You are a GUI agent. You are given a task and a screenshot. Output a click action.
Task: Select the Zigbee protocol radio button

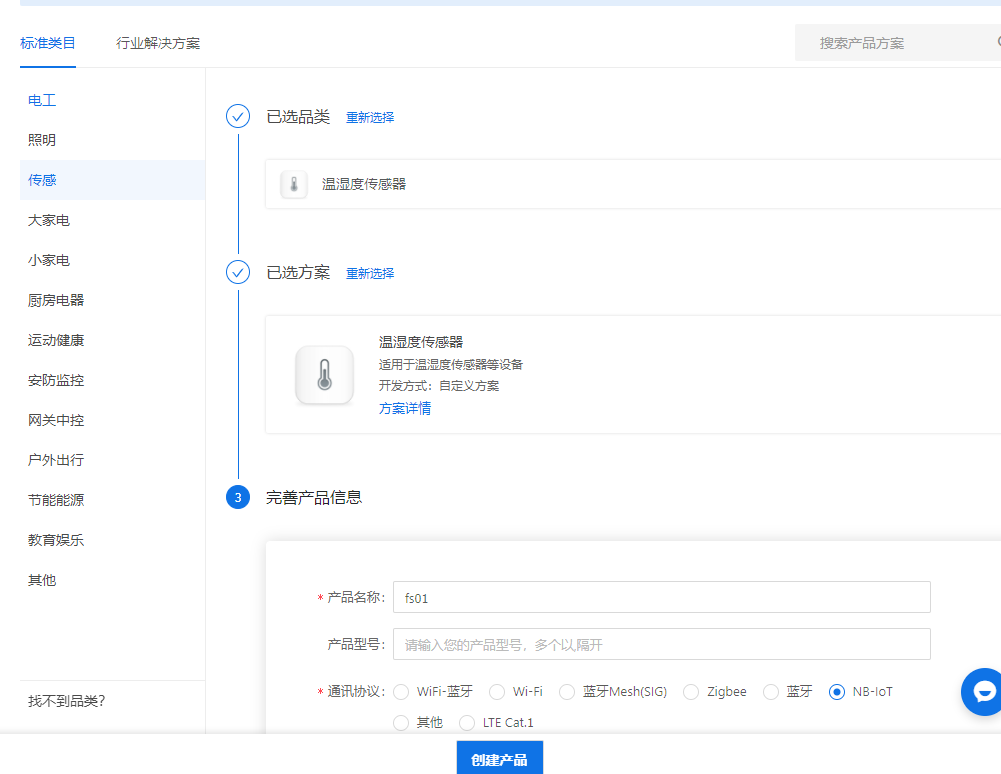tap(691, 692)
